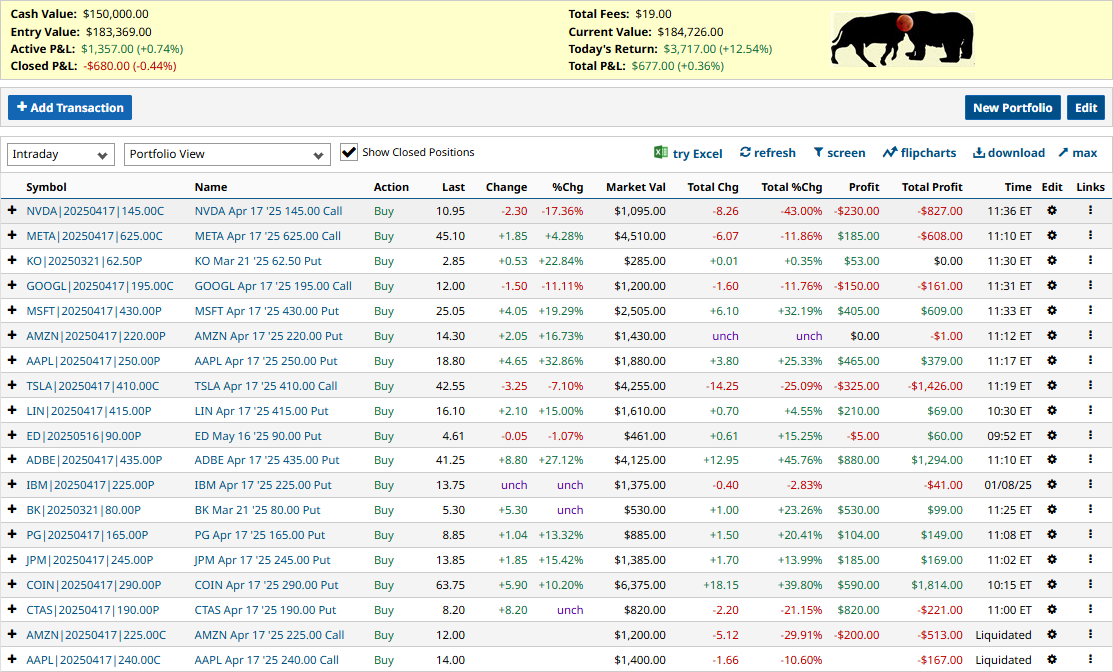Image resolution: width=1113 pixels, height=672 pixels.
Task: Open edit gear for KO 62.50P row
Action: coord(1052,260)
